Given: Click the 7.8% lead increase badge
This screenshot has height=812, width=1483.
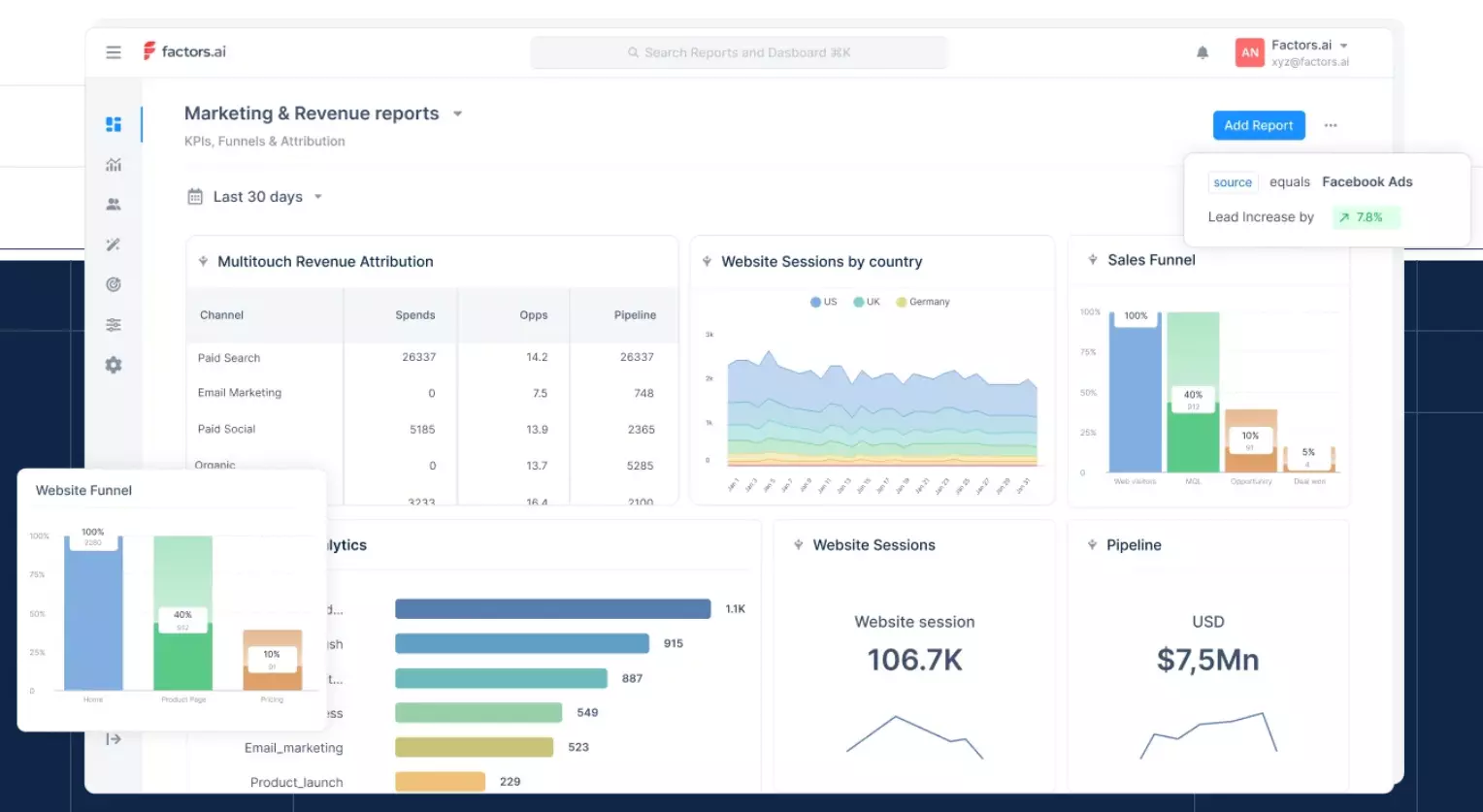Looking at the screenshot, I should point(1366,216).
